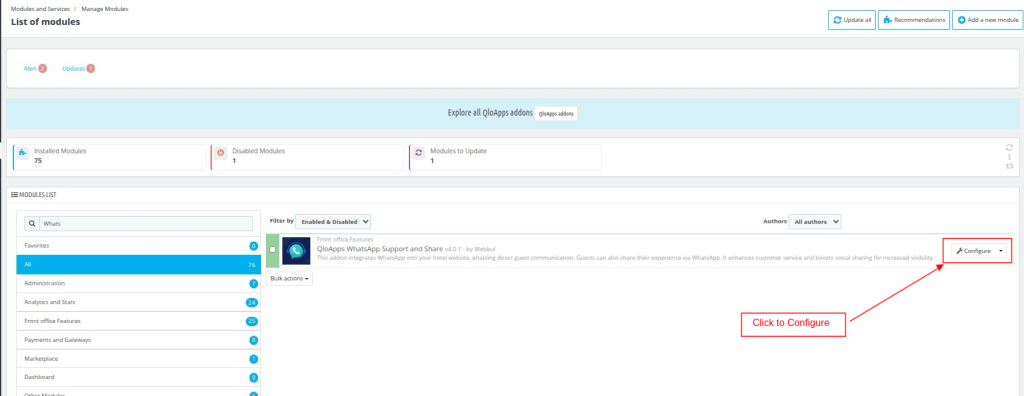Click the Manage Modules breadcrumb
This screenshot has width=1024, height=396.
click(x=105, y=9)
